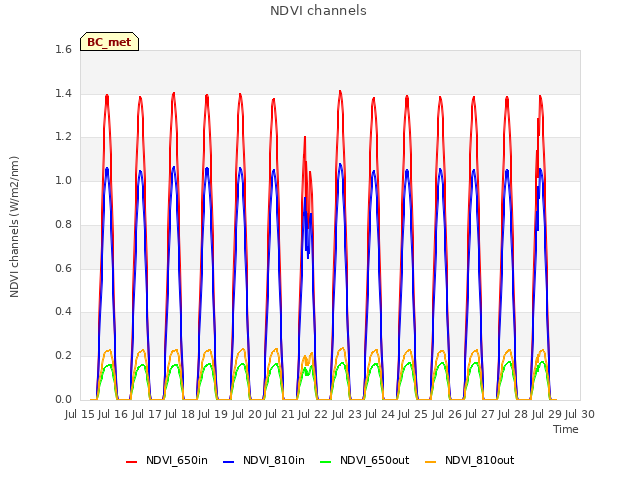Click the orange NDVI_810out legend swatch
The width and height of the screenshot is (640, 480).
click(431, 462)
